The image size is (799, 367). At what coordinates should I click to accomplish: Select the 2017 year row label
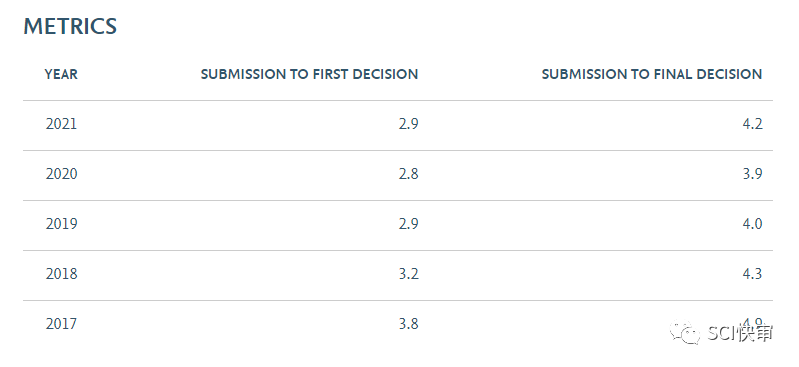click(61, 324)
